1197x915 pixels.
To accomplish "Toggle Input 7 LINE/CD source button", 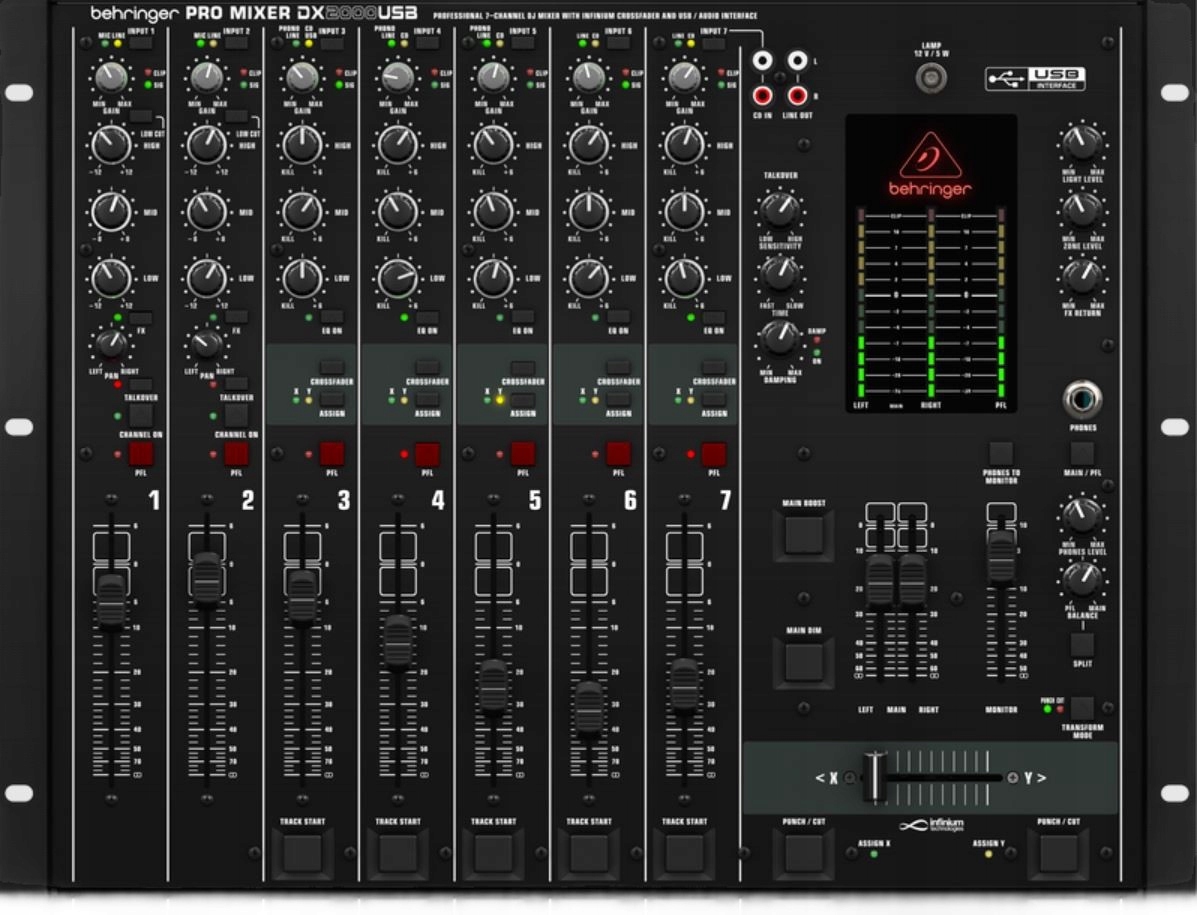I will point(713,43).
